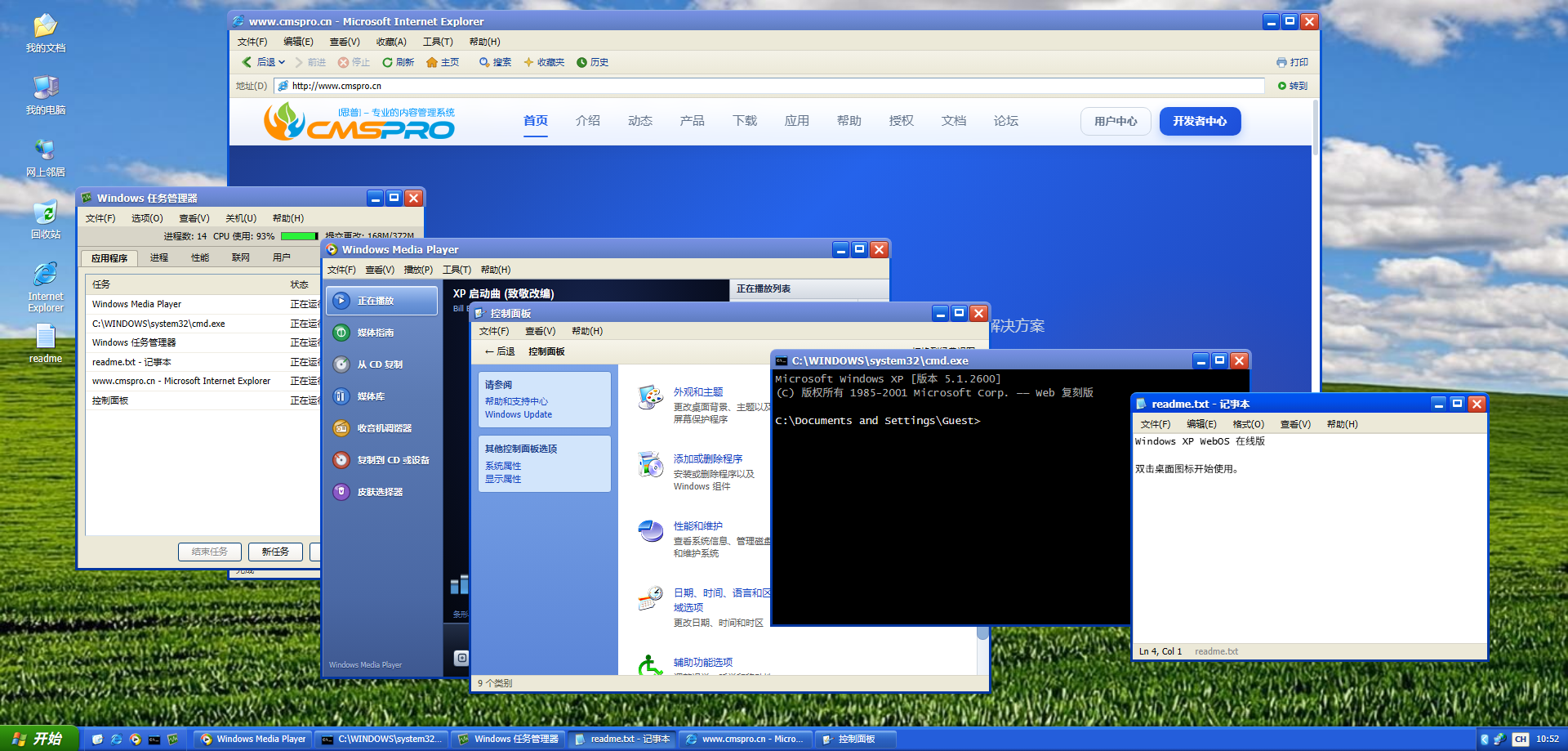Screen dimensions: 1568x751
Task: Click the network connection tray icon
Action: [x=1500, y=739]
